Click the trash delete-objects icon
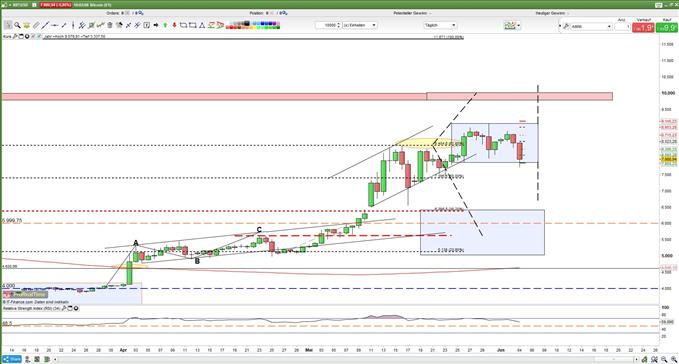The height and width of the screenshot is (364, 679). coord(110,26)
